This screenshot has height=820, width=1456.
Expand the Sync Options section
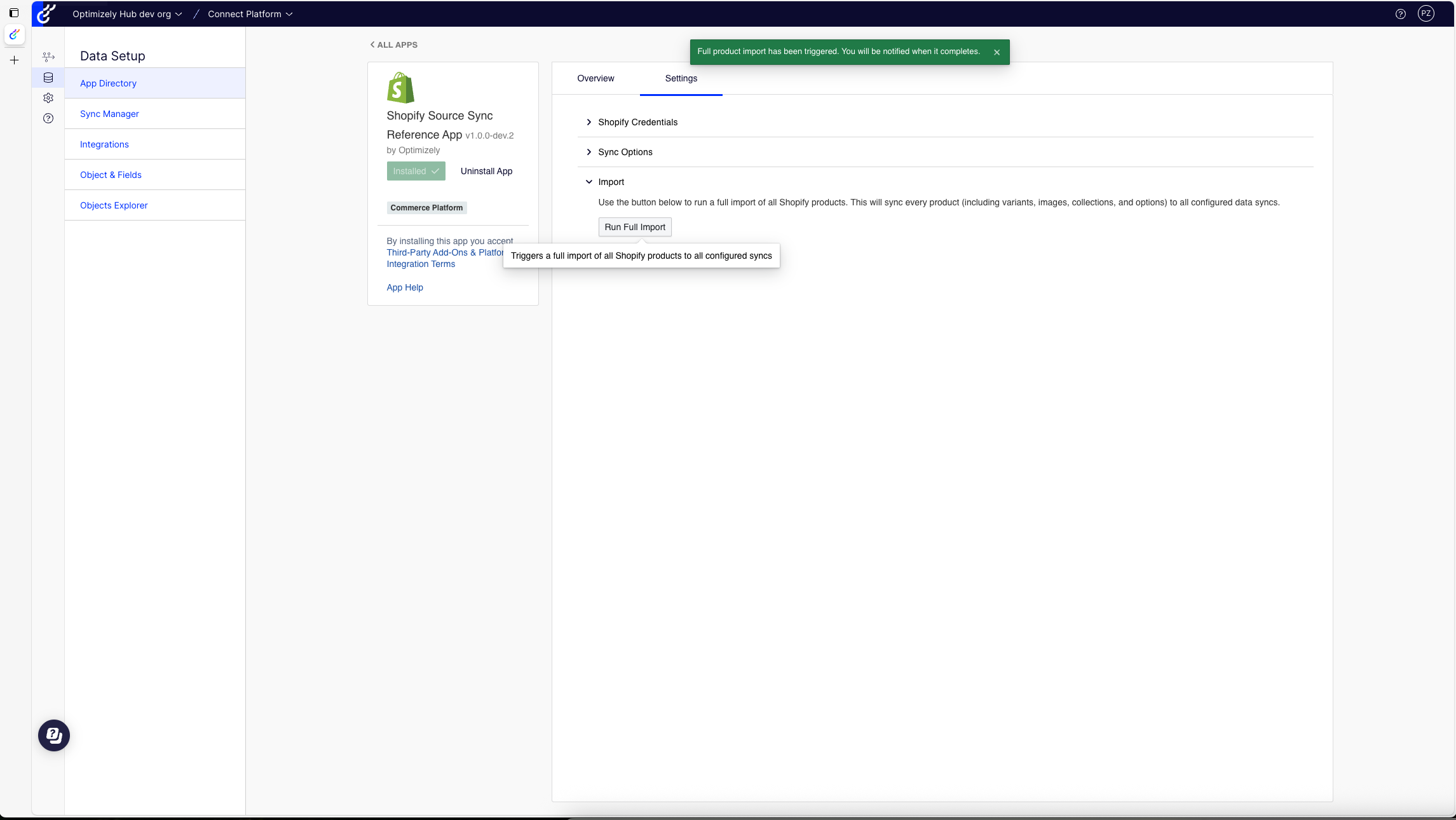625,152
